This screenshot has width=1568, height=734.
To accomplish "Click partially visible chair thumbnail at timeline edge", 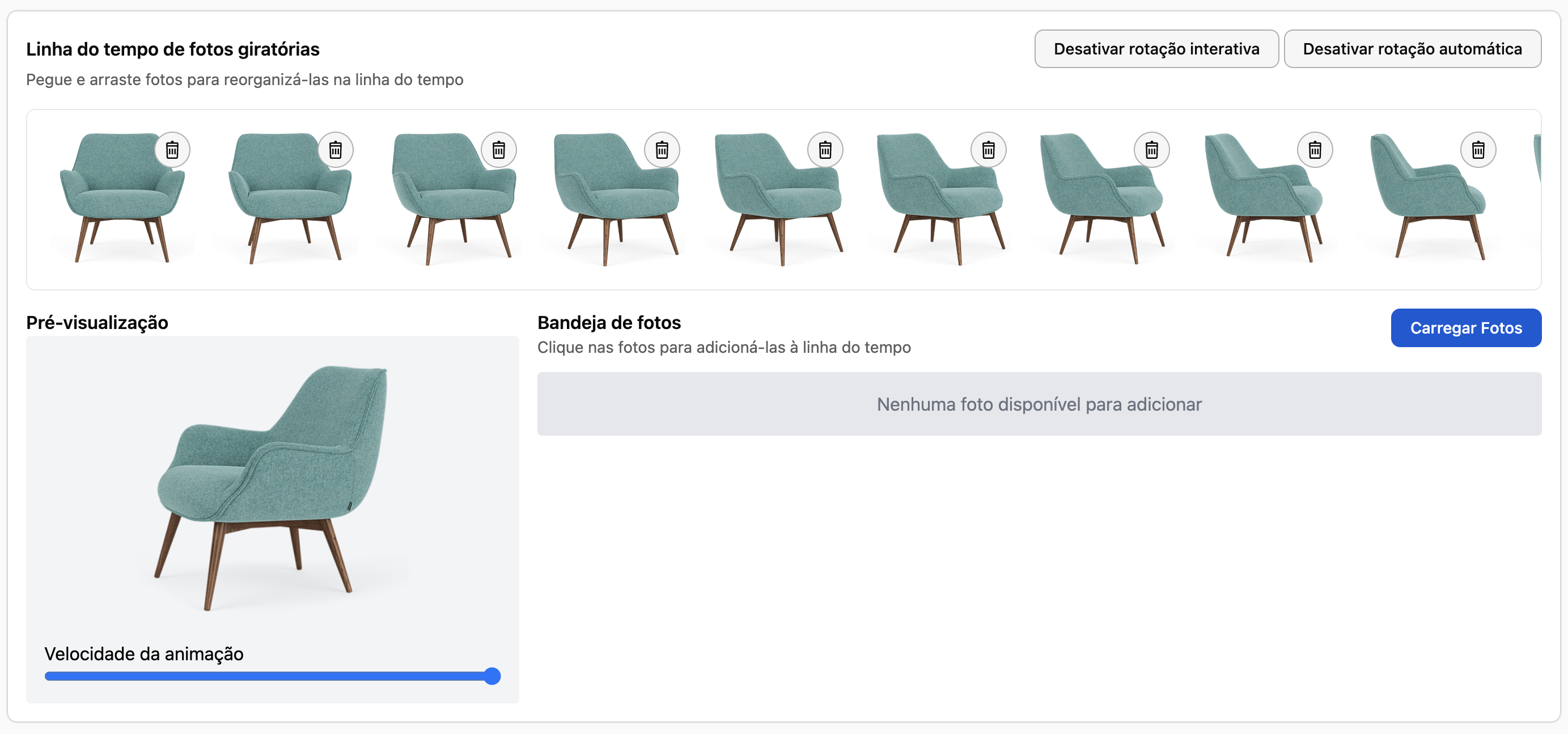I will click(x=1536, y=159).
